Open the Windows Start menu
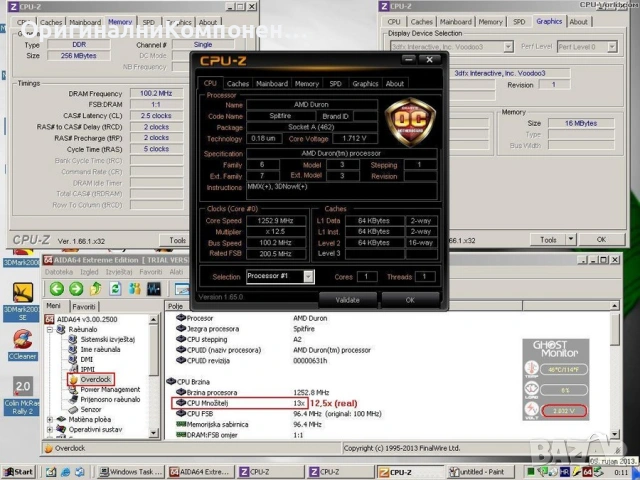 click(19, 472)
